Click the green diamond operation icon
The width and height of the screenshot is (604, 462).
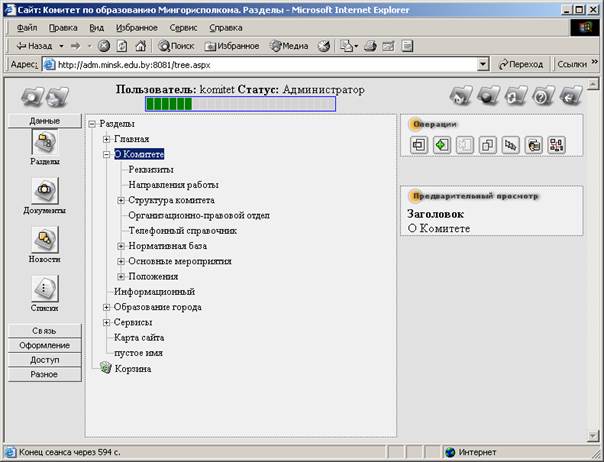coord(442,145)
